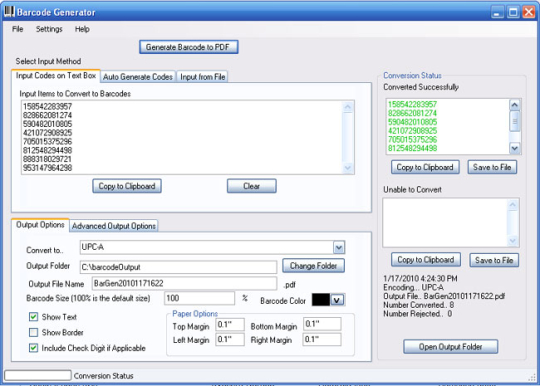Viewport: 540px width, 386px height.
Task: Click the Right Margin field
Action: coord(322,339)
